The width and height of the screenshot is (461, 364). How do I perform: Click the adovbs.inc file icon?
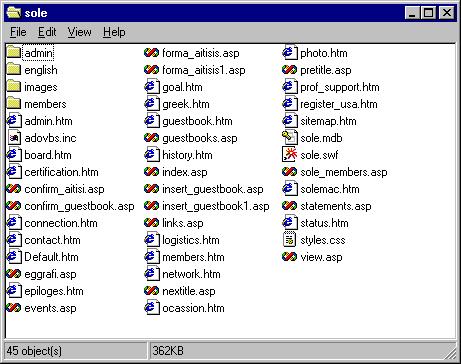click(x=14, y=138)
